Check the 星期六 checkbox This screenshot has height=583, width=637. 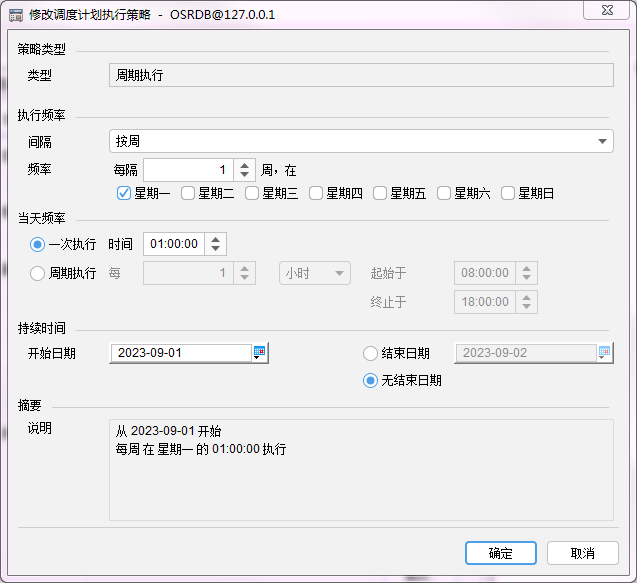(444, 193)
